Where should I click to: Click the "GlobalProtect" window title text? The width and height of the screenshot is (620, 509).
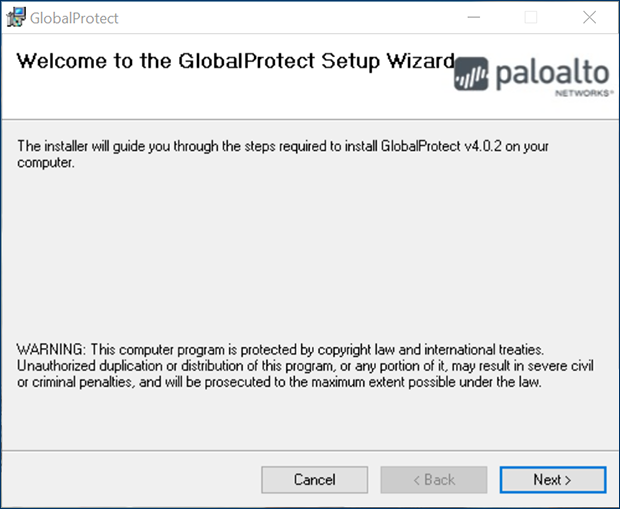[x=73, y=17]
